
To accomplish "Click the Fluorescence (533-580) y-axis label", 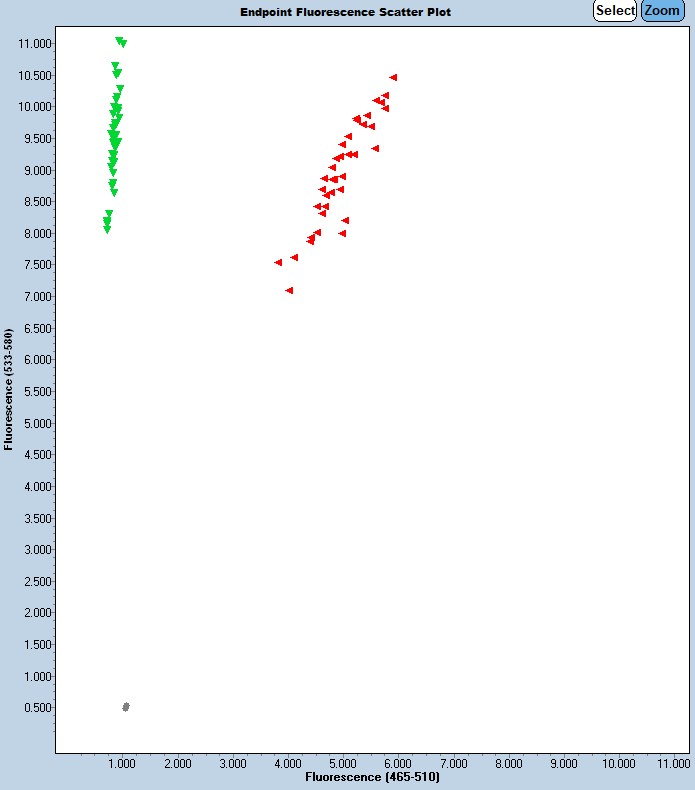I will [9, 389].
